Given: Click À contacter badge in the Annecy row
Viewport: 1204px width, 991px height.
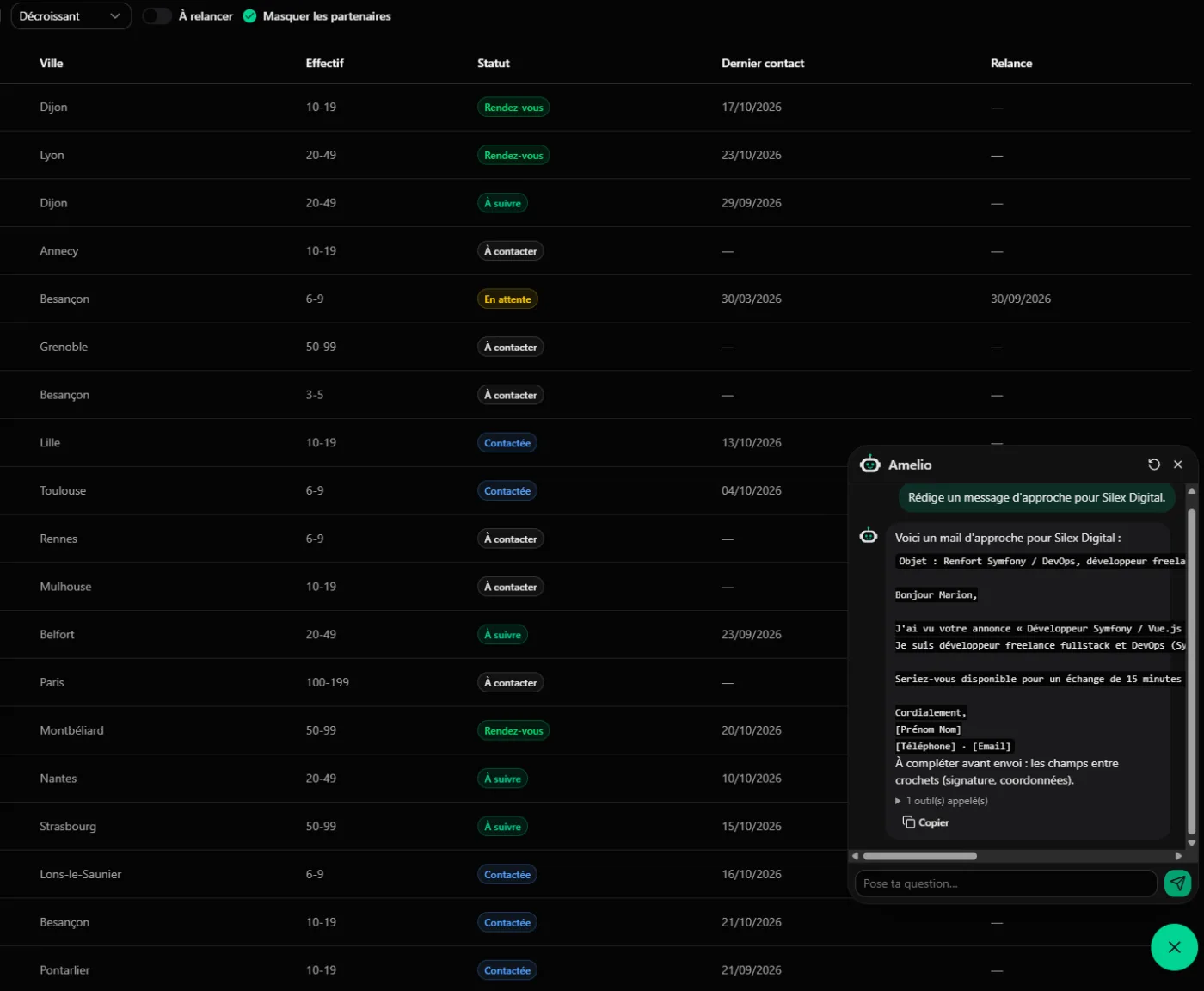Looking at the screenshot, I should click(510, 251).
